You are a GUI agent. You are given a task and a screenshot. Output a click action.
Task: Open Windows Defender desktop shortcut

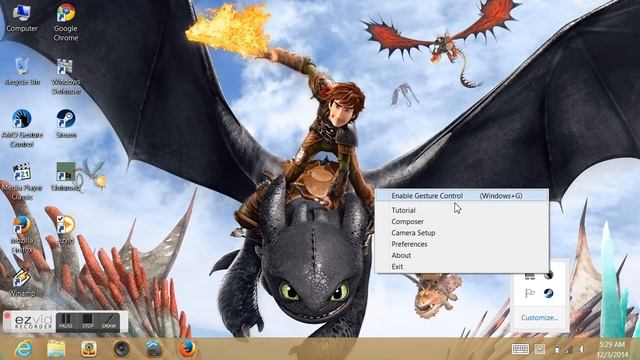pos(66,76)
